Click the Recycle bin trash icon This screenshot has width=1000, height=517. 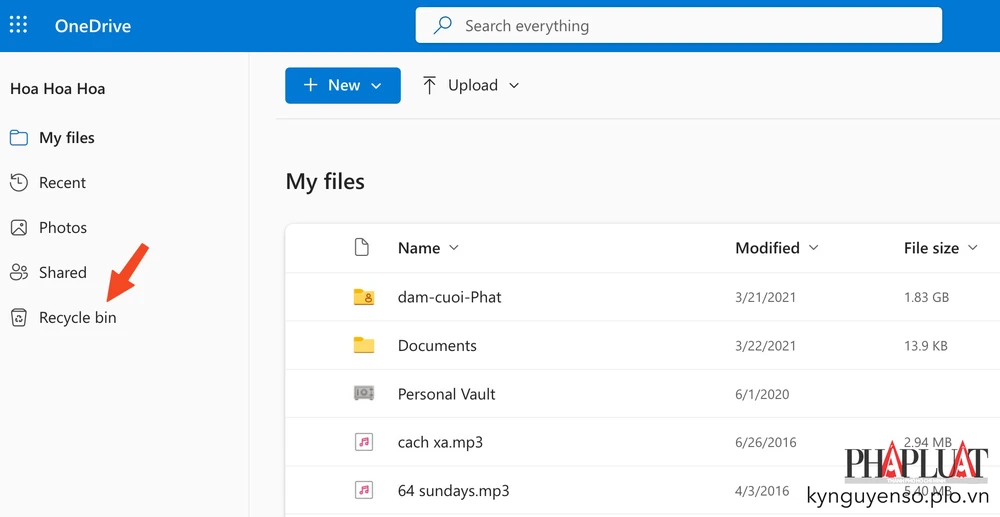[x=19, y=317]
